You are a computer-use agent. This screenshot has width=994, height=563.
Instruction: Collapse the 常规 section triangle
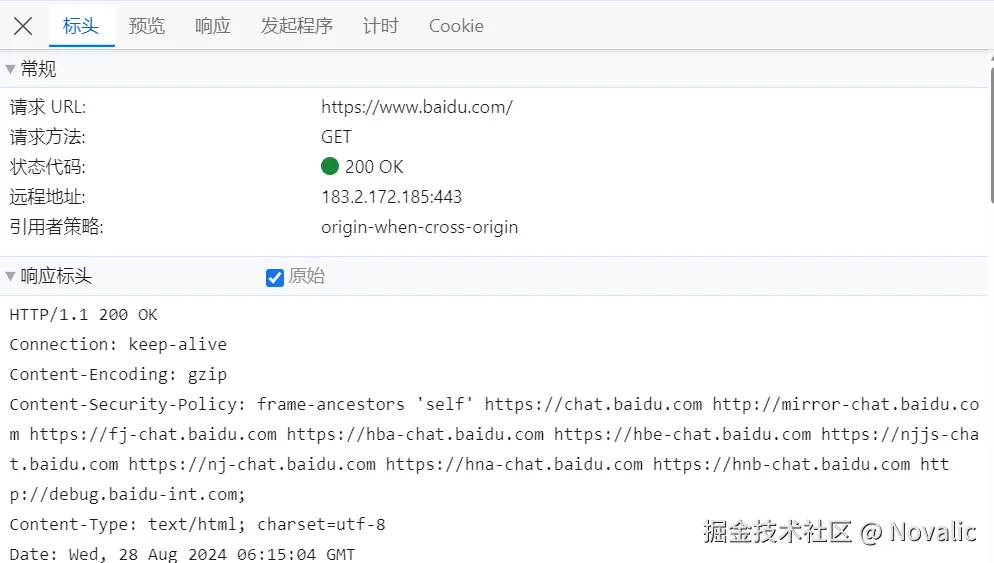point(10,69)
